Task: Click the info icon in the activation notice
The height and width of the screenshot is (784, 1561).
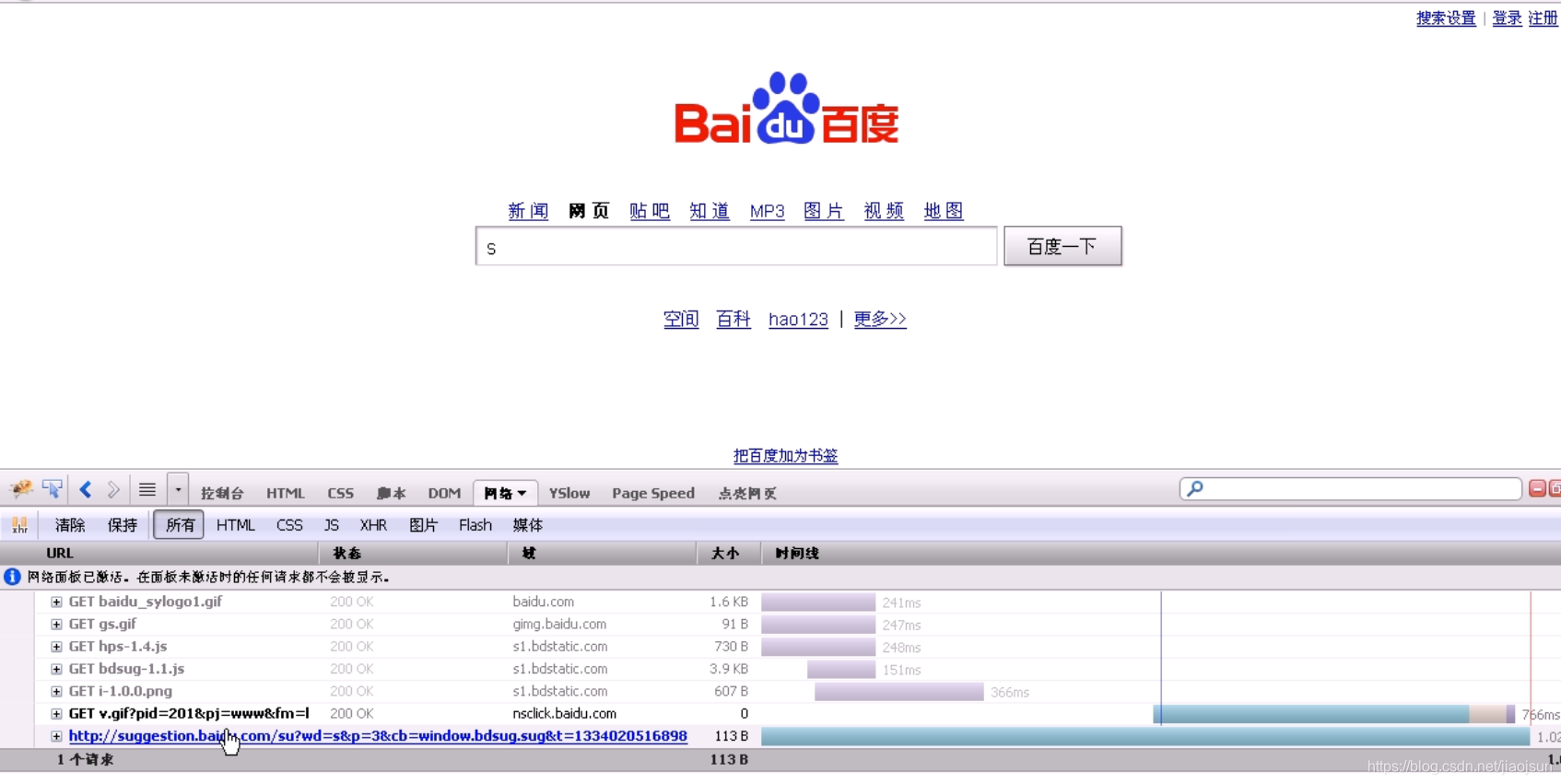Action: pos(12,577)
